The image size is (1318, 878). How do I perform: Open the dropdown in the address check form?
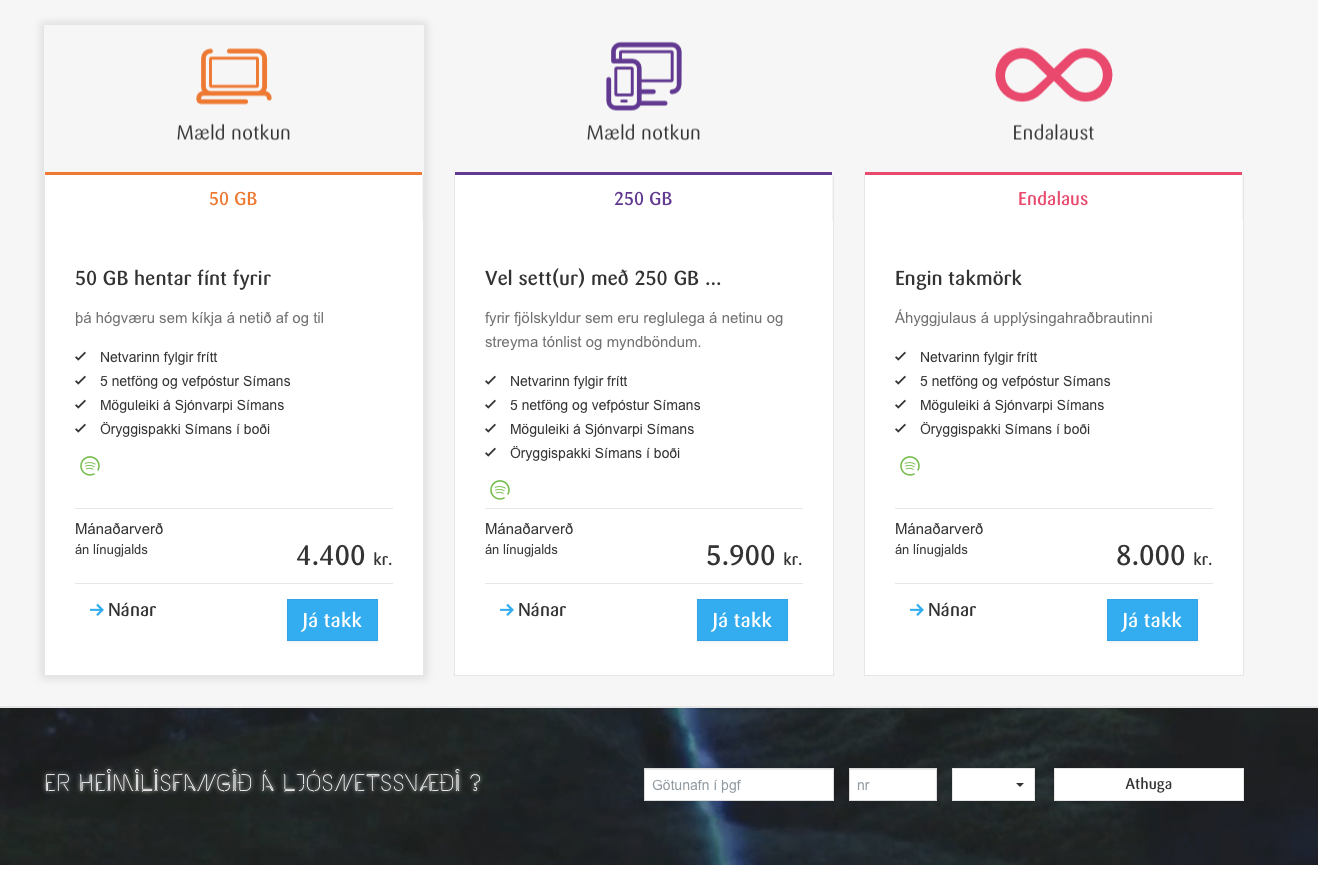(x=993, y=784)
